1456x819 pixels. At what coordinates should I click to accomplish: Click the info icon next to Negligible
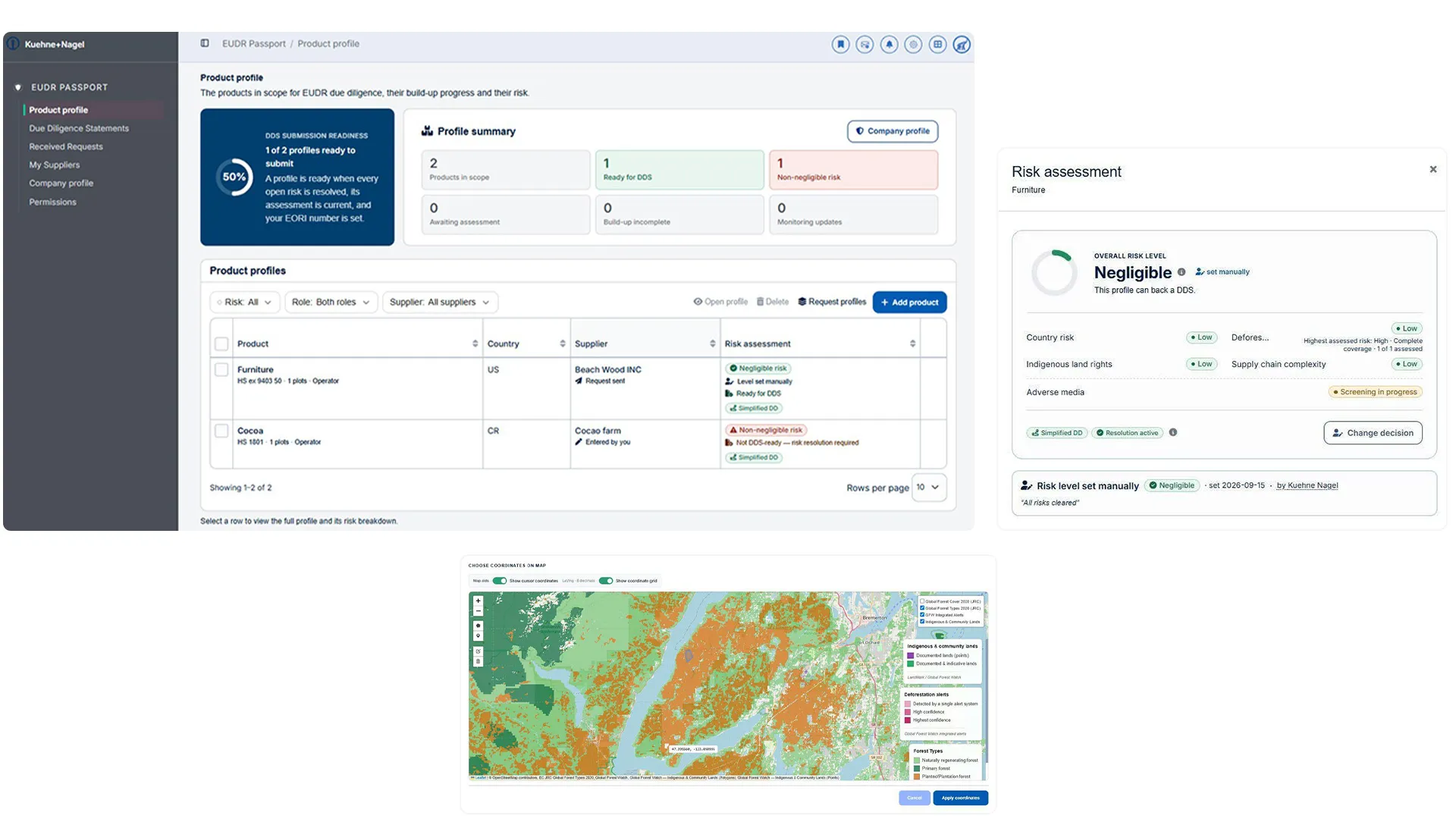[x=1181, y=272]
